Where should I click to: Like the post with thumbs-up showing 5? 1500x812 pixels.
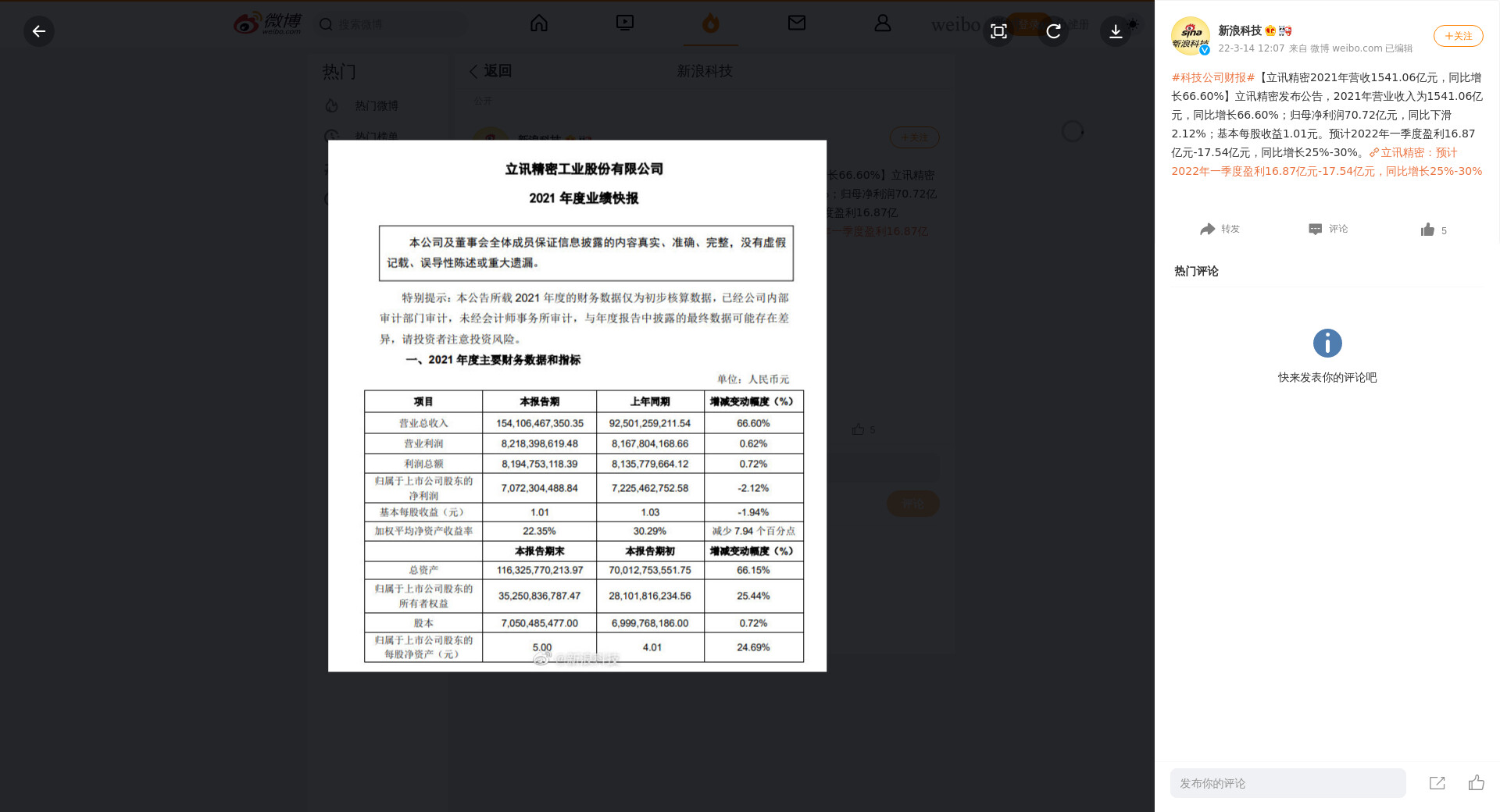[x=1428, y=230]
